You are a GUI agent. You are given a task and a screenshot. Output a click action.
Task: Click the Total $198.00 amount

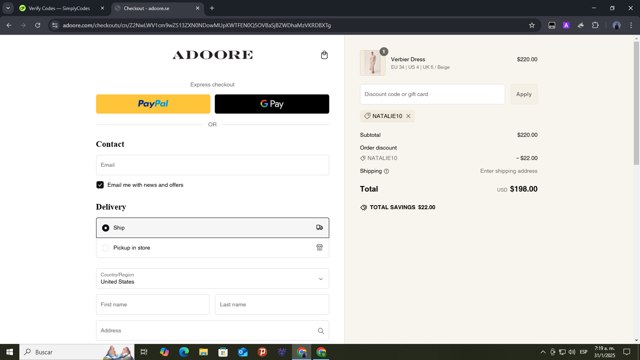[x=524, y=189]
